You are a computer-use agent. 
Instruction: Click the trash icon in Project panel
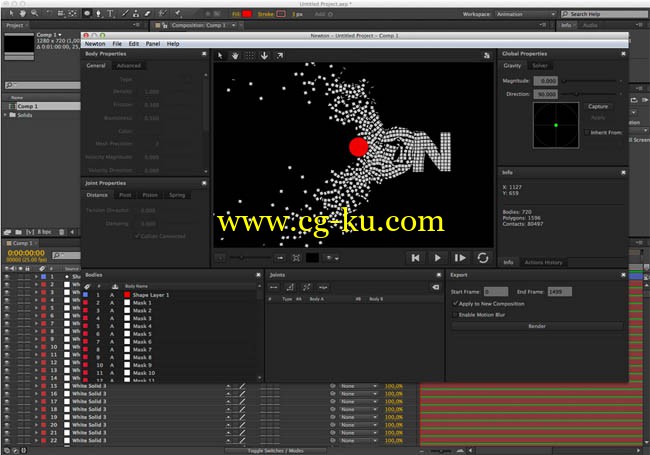(x=61, y=232)
